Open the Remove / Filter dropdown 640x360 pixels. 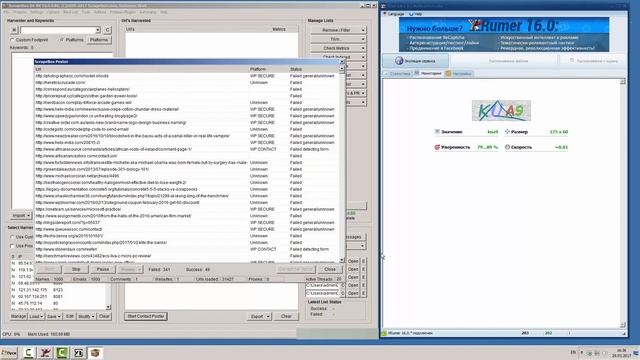[x=338, y=30]
